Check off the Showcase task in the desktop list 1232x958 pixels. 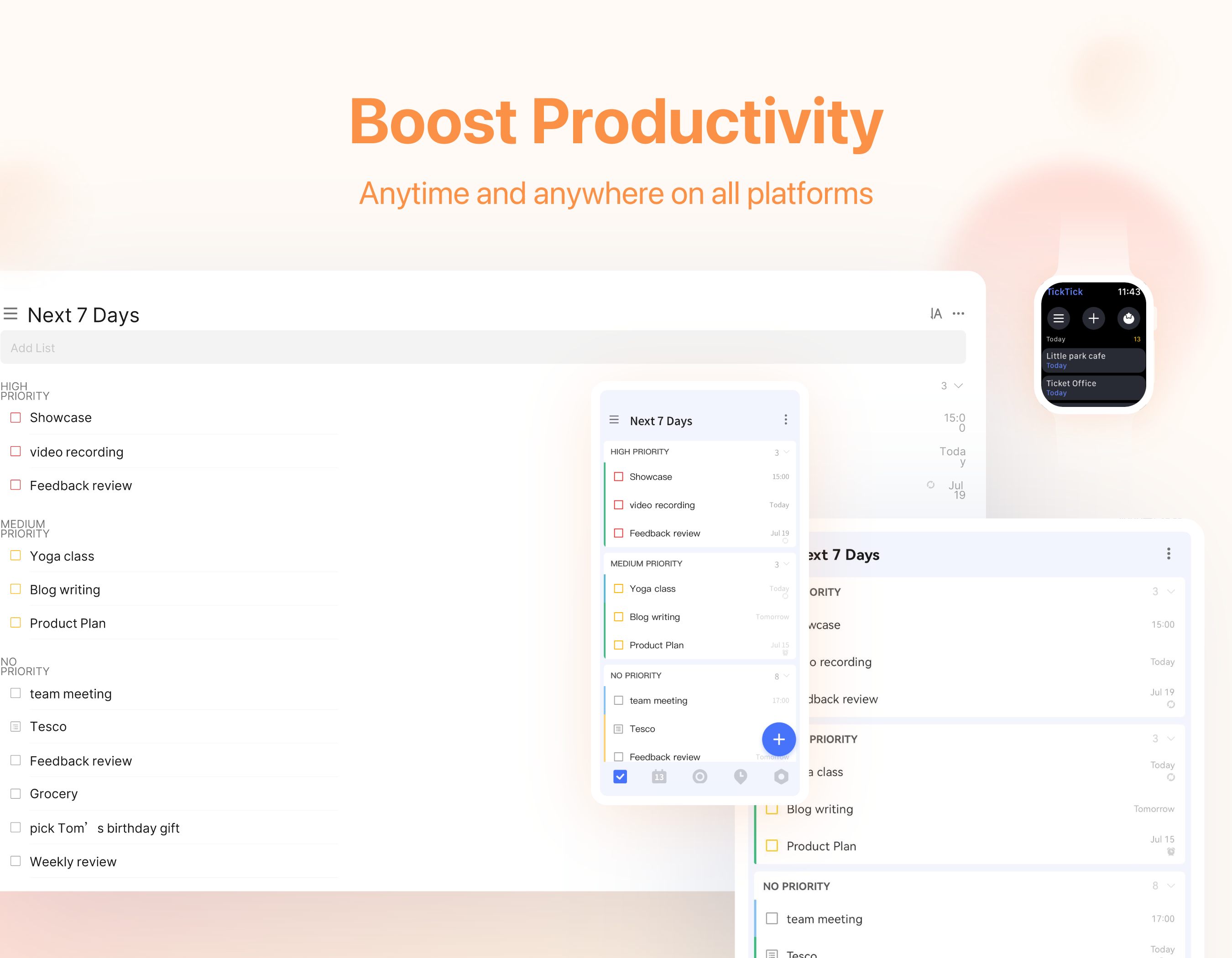(x=16, y=417)
